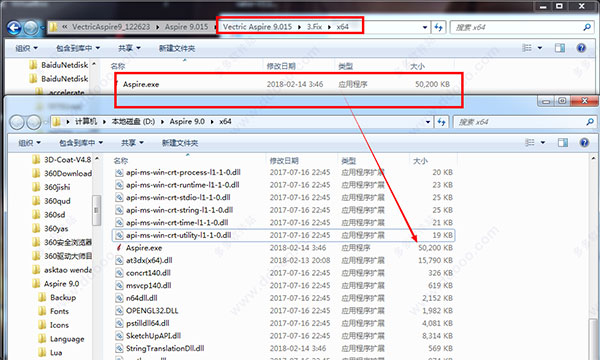Viewport: 600px width, 360px height.
Task: Toggle preview pane icon in front window
Action: point(563,143)
